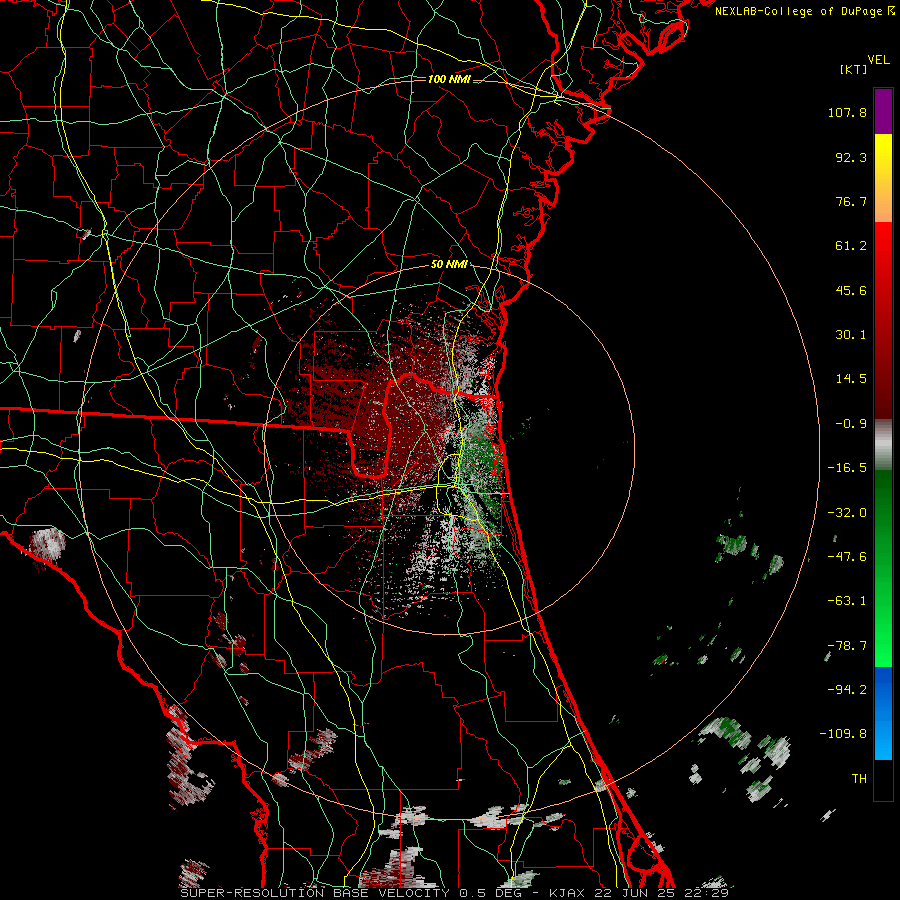Click the [KT] units label
Image resolution: width=900 pixels, height=900 pixels.
(853, 69)
